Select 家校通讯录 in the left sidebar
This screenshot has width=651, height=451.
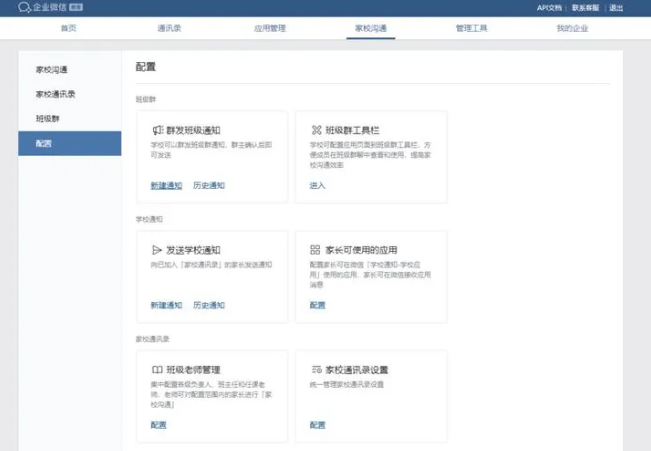pyautogui.click(x=56, y=94)
